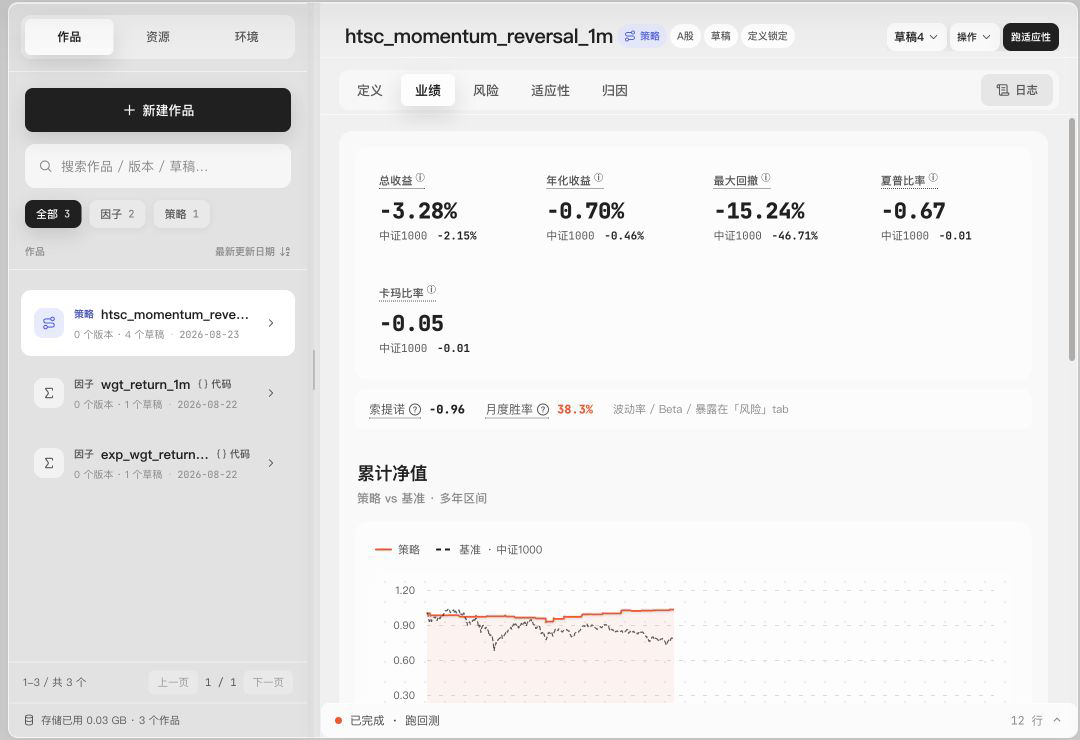
Task: Open the 定义 tab
Action: pos(370,90)
